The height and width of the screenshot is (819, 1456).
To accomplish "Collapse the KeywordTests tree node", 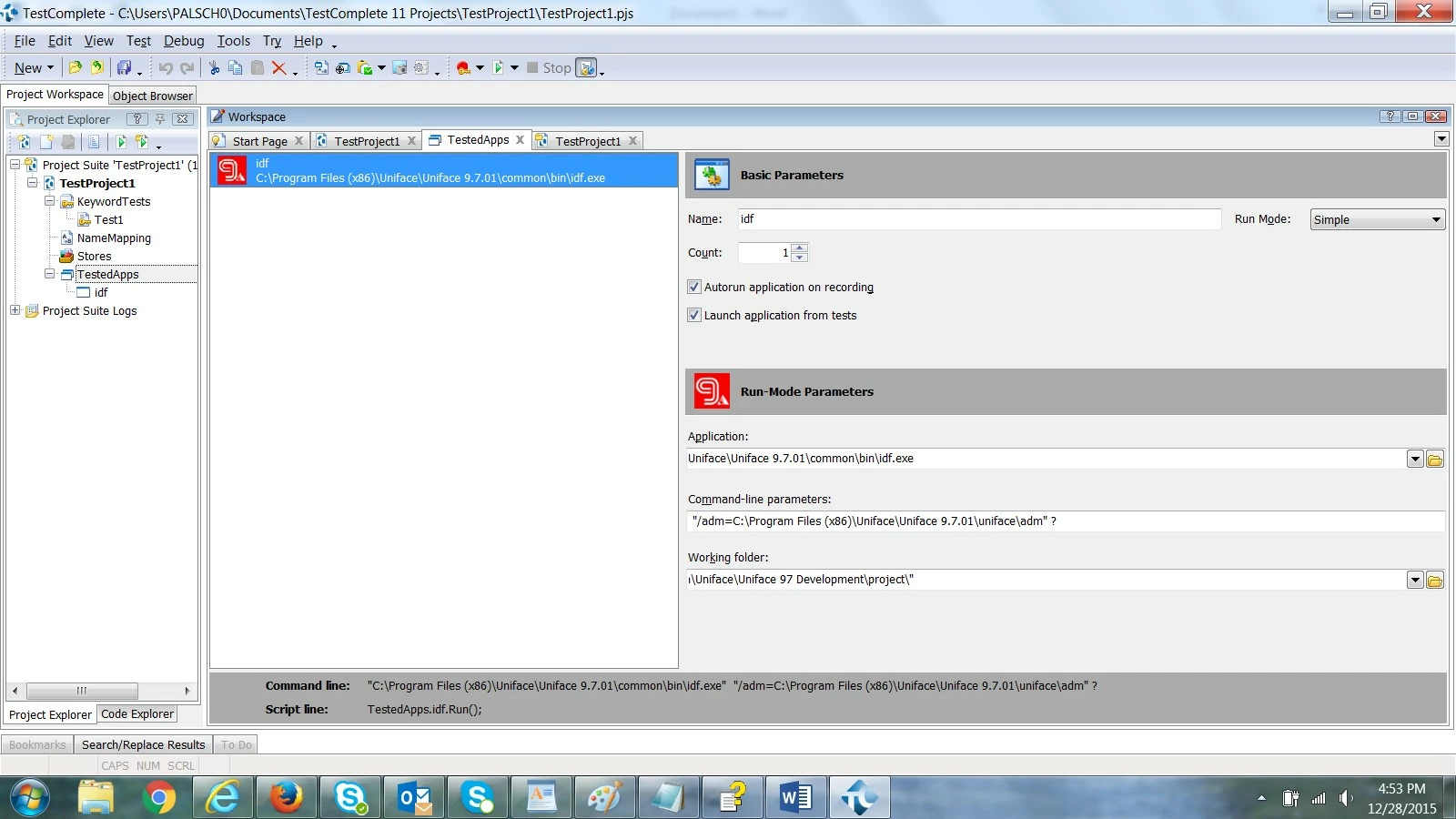I will [x=50, y=201].
